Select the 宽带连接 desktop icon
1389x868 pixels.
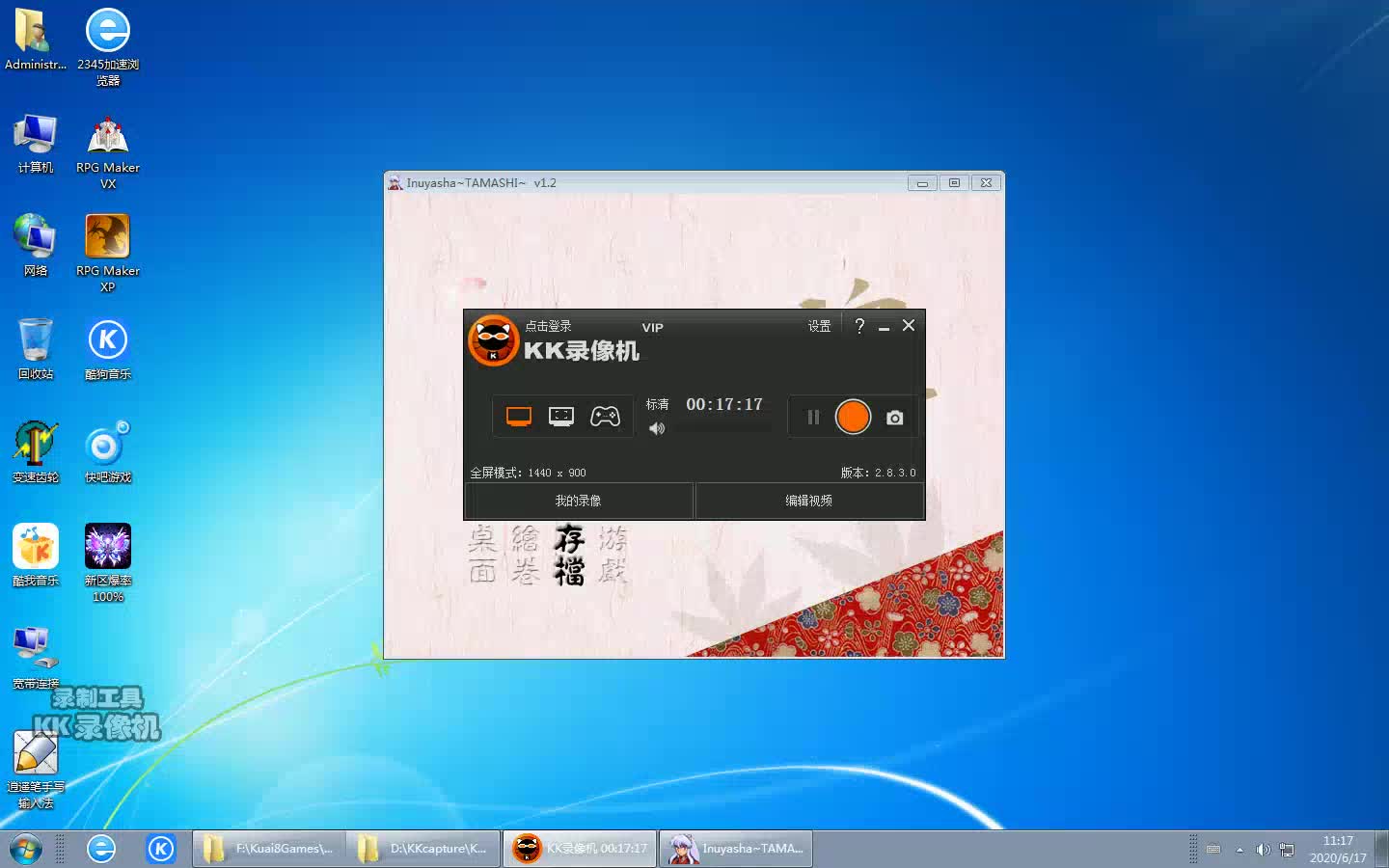[36, 659]
